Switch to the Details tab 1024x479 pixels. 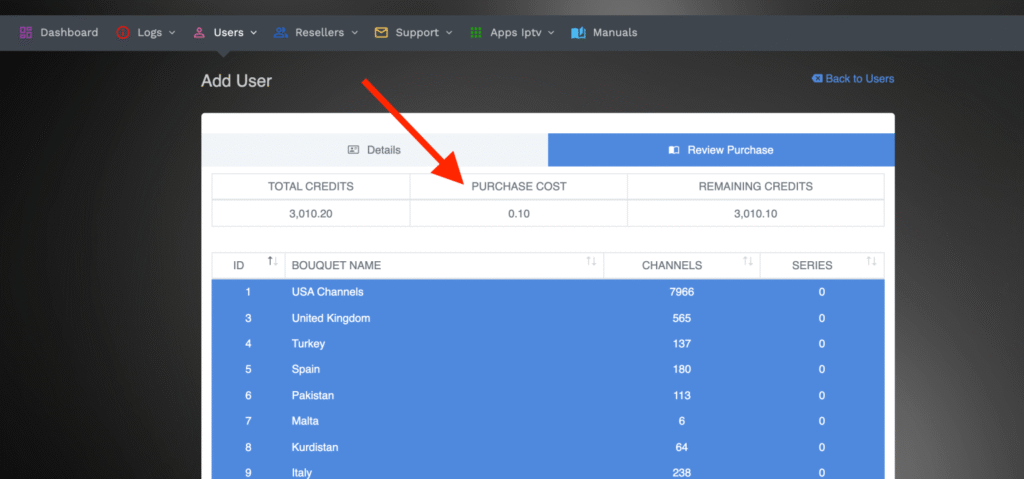(x=375, y=150)
